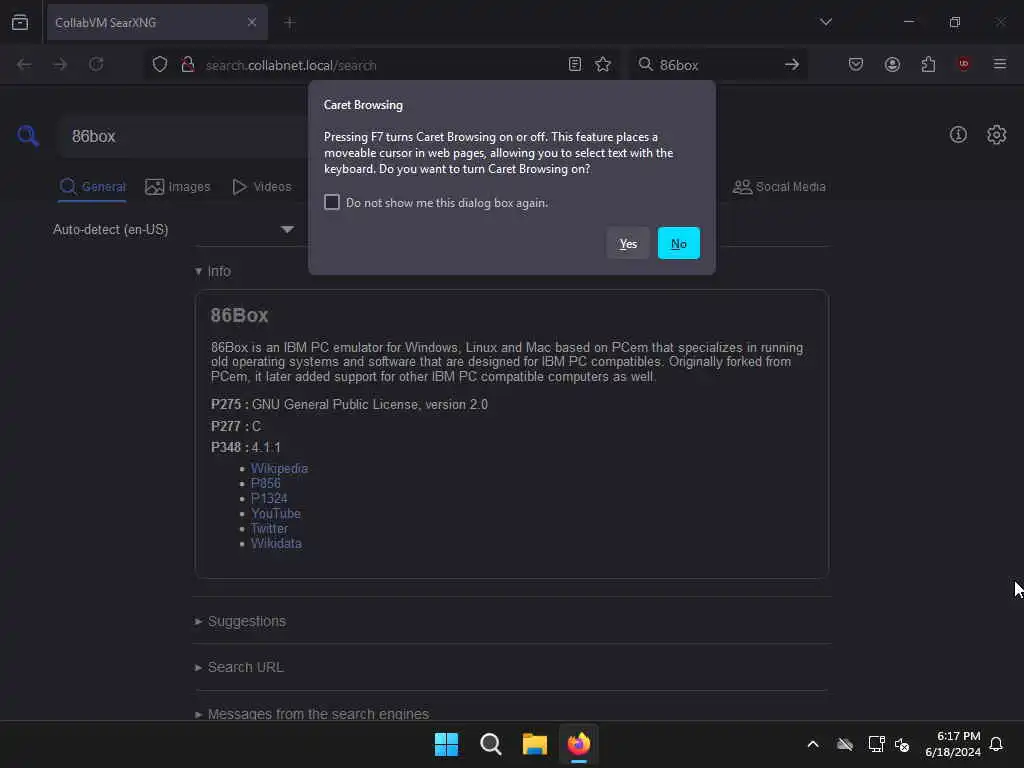Screen dimensions: 1024x768
Task: Open the YouTube link for 86Box
Action: (276, 513)
